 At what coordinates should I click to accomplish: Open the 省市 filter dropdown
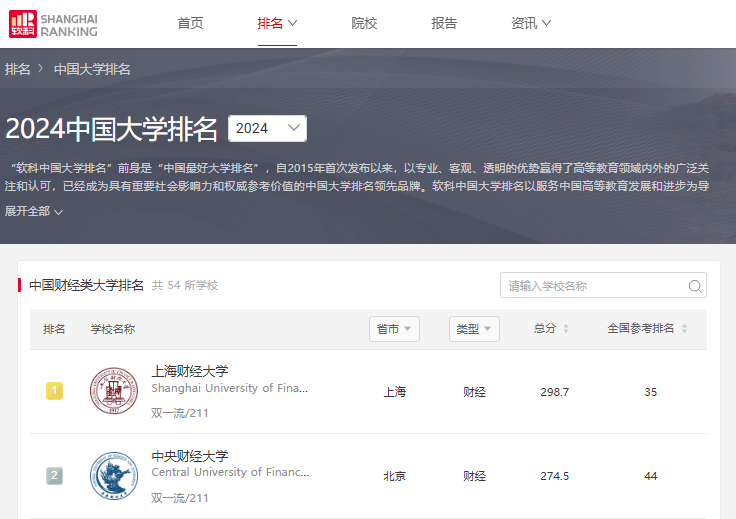click(x=394, y=329)
